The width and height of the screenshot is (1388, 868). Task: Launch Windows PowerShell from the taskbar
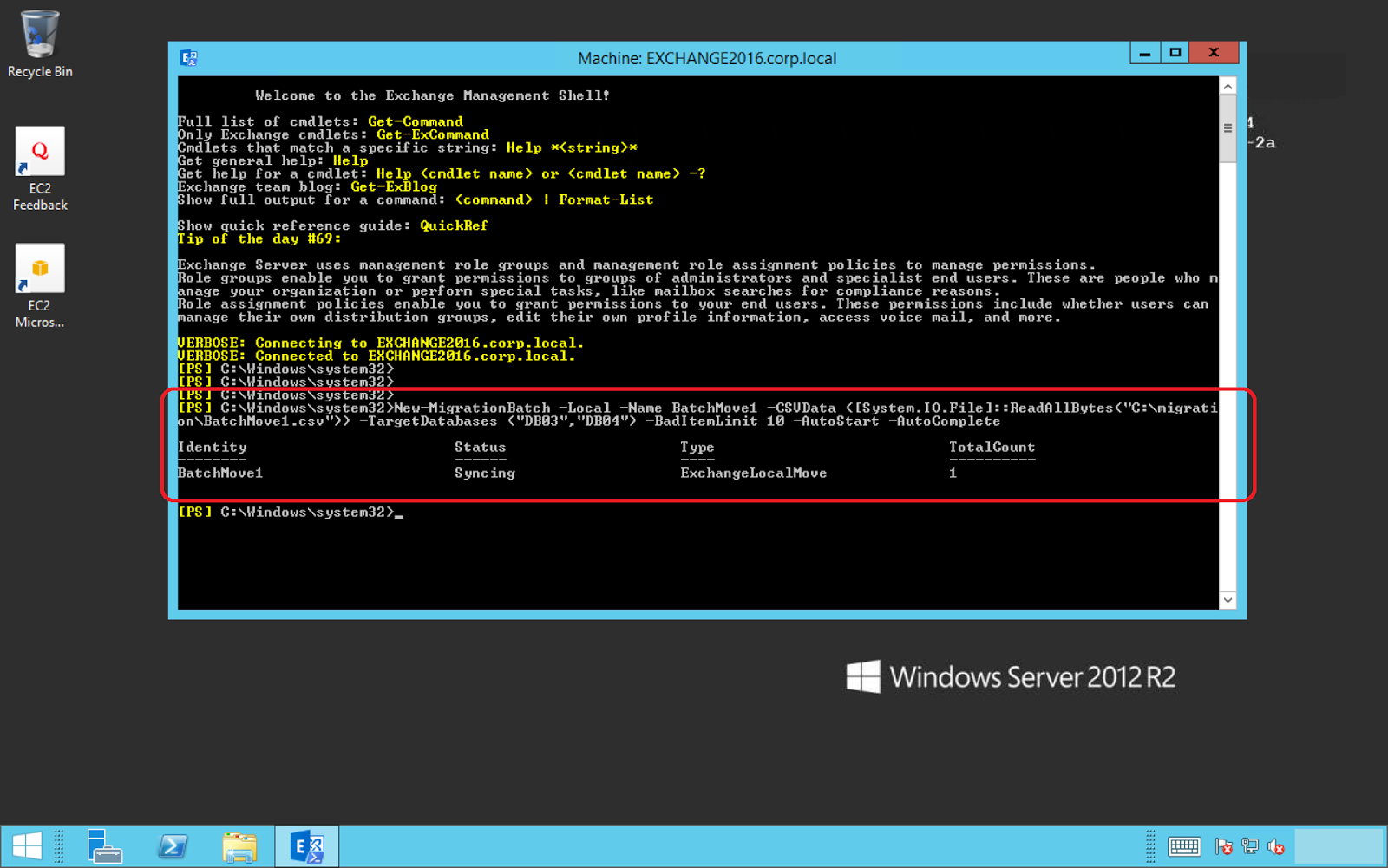coord(173,845)
